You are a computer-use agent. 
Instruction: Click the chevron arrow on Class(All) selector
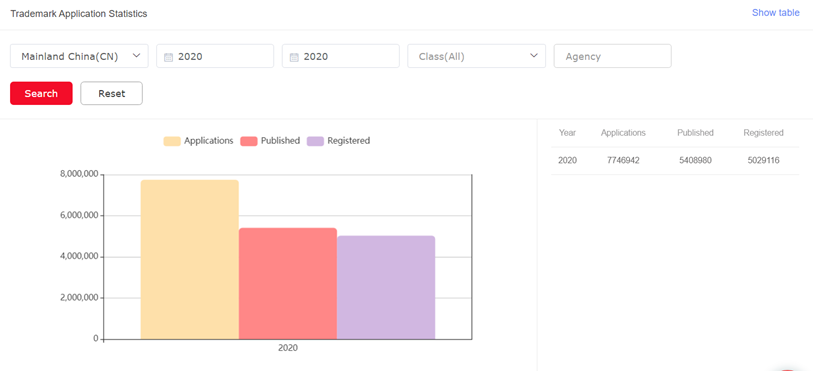pos(534,56)
